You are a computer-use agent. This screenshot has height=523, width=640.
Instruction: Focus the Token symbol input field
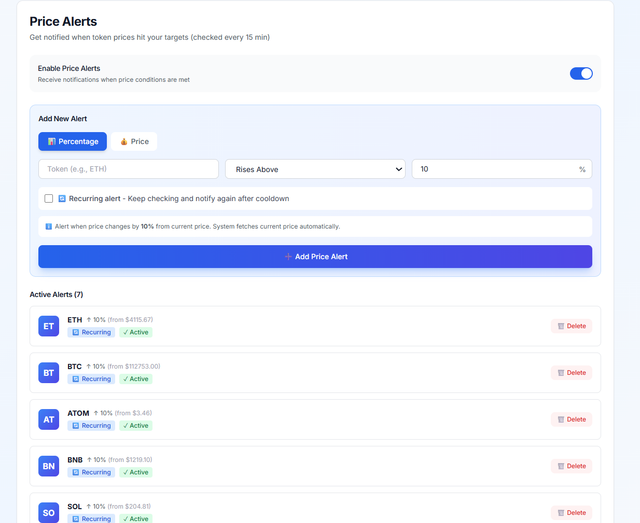[129, 169]
